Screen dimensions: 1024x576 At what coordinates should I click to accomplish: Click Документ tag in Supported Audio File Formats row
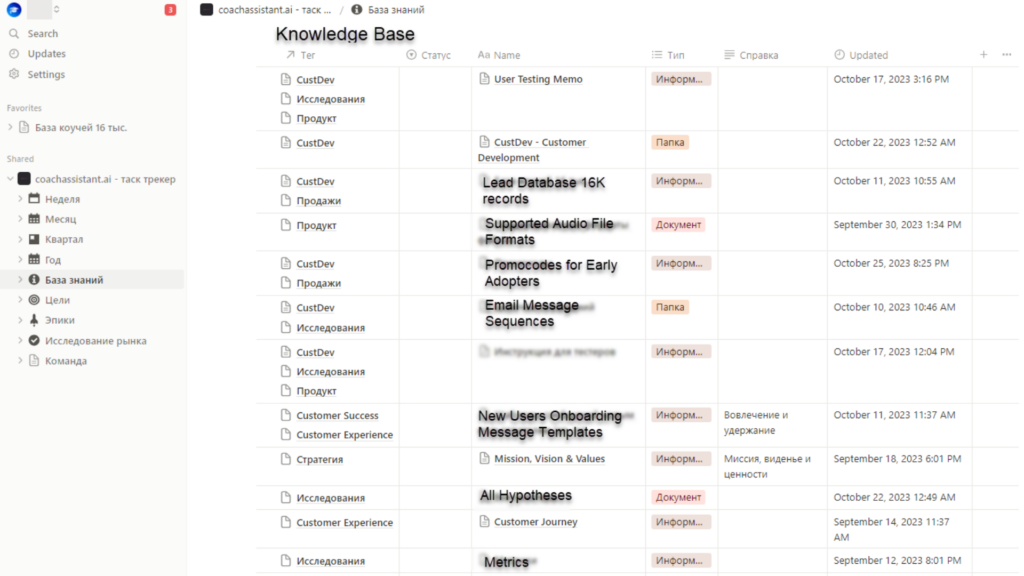point(678,225)
